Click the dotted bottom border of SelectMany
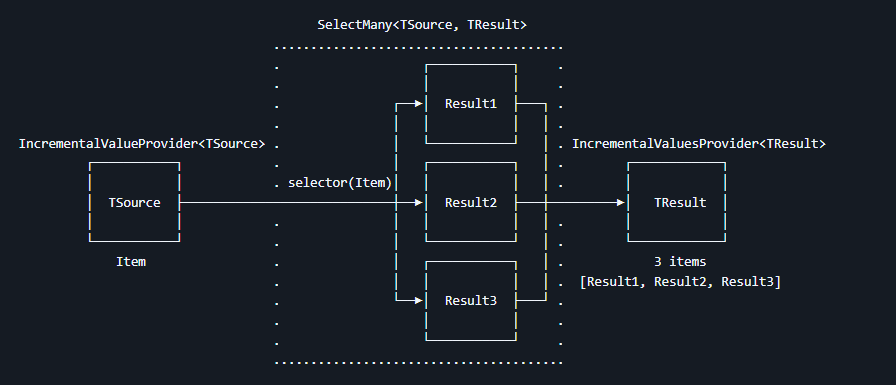896x385 pixels. [418, 362]
